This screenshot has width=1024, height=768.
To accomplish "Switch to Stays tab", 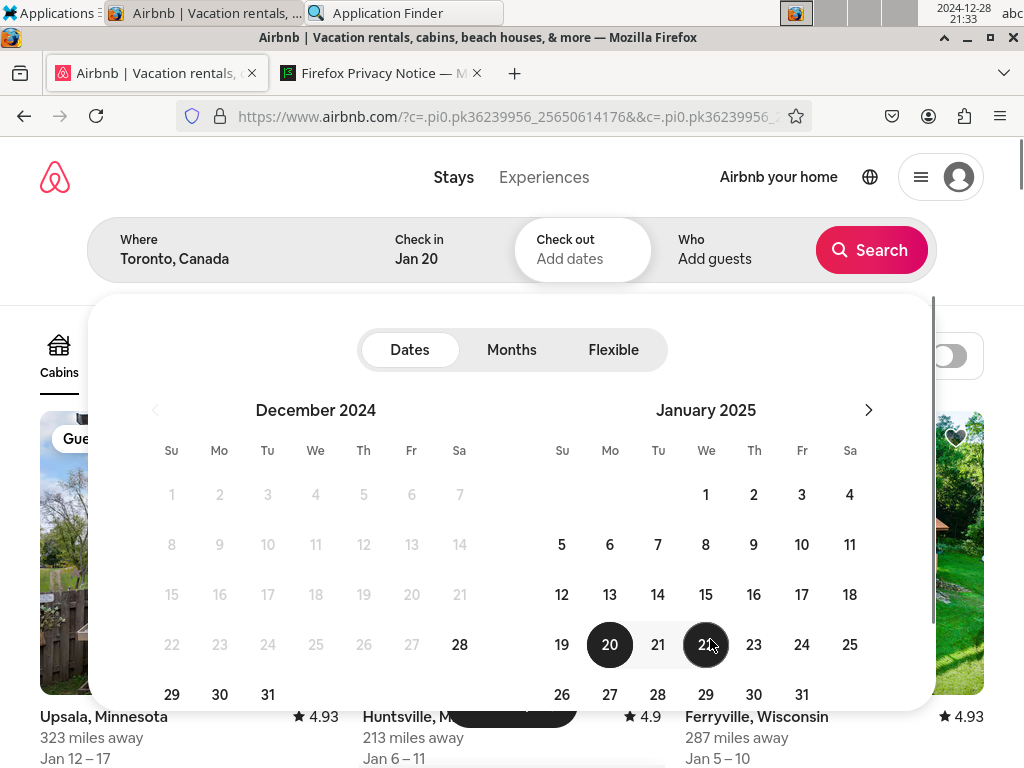I will click(453, 178).
